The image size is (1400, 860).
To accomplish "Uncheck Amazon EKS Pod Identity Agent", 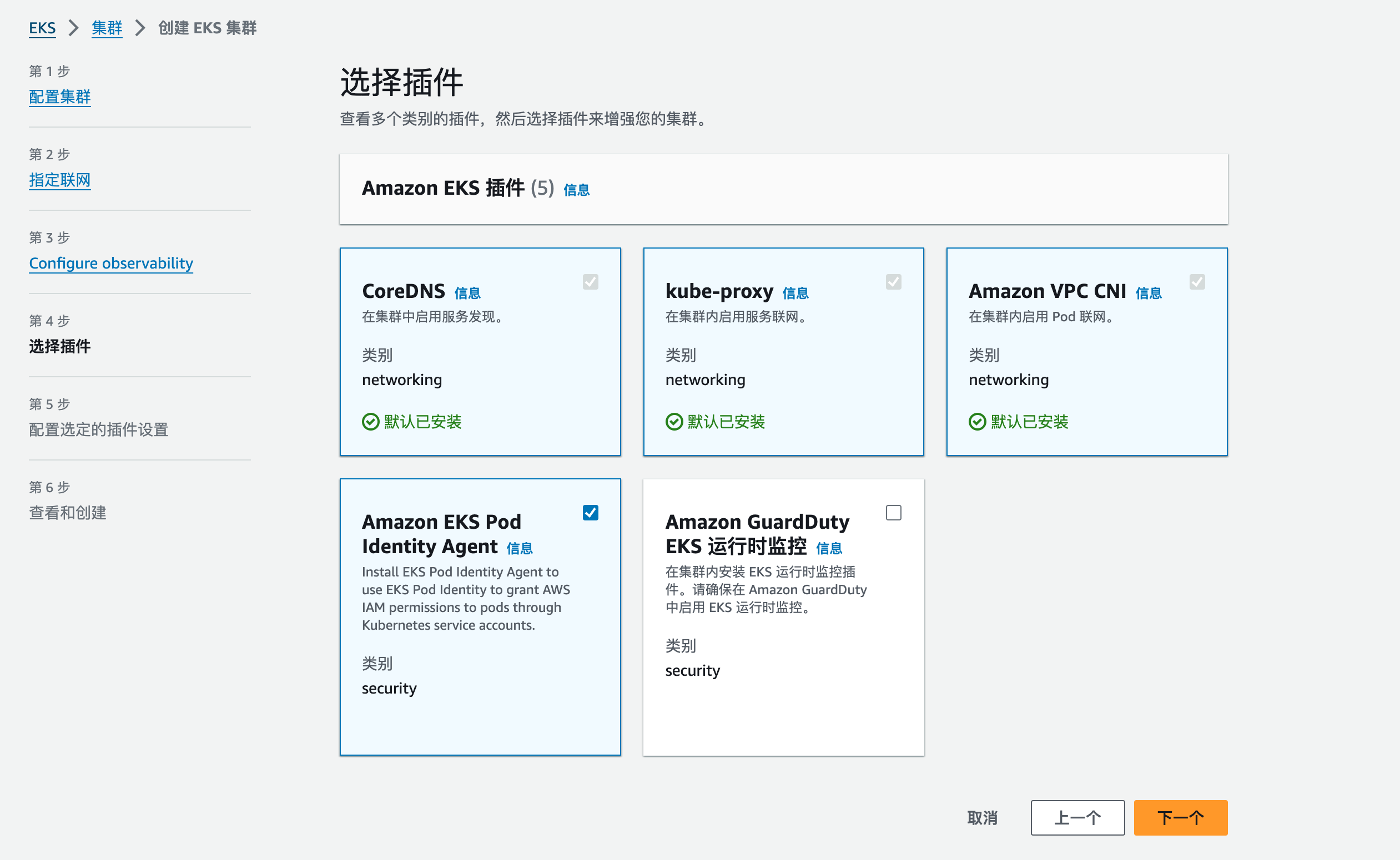I will tap(591, 513).
